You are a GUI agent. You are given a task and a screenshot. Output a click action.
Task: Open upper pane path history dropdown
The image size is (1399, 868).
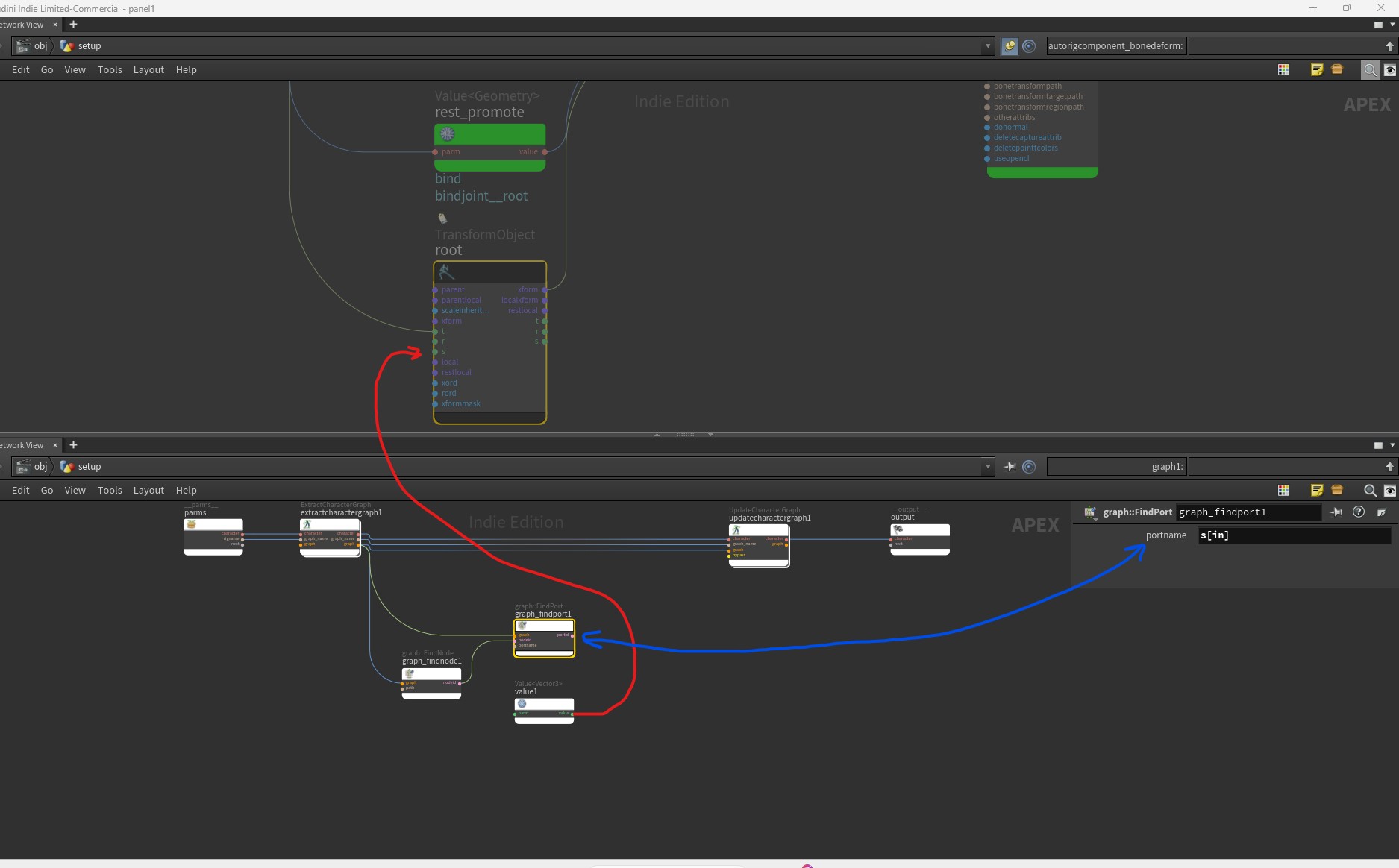[x=988, y=46]
